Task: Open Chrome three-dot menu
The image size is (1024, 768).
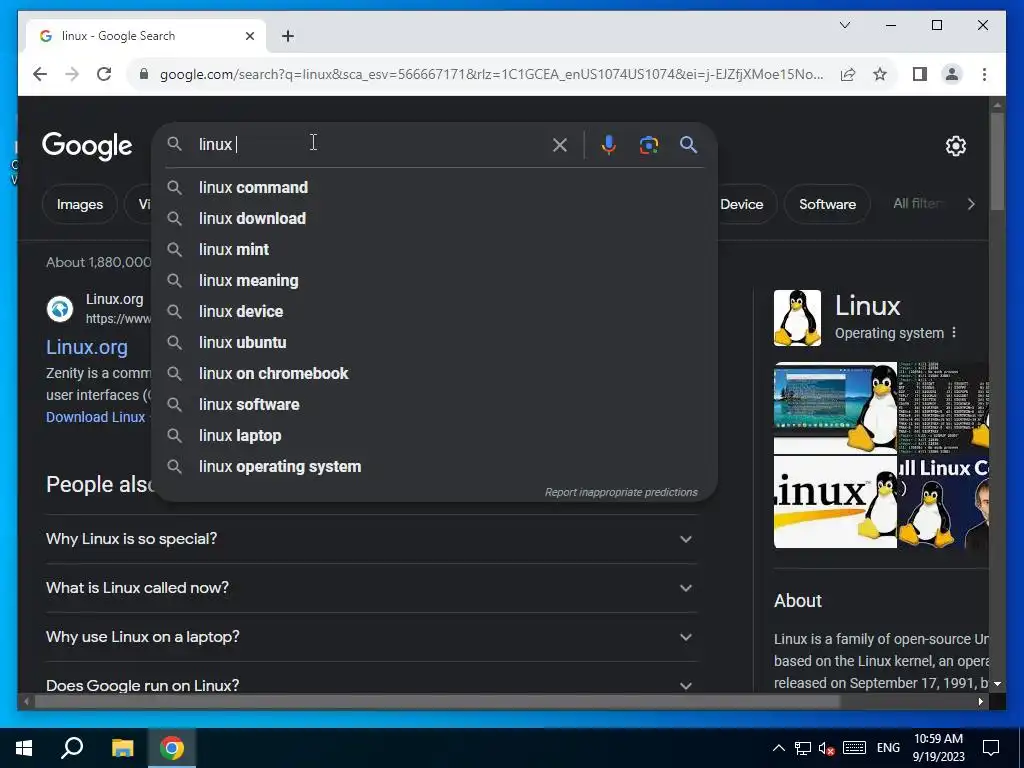Action: 984,74
